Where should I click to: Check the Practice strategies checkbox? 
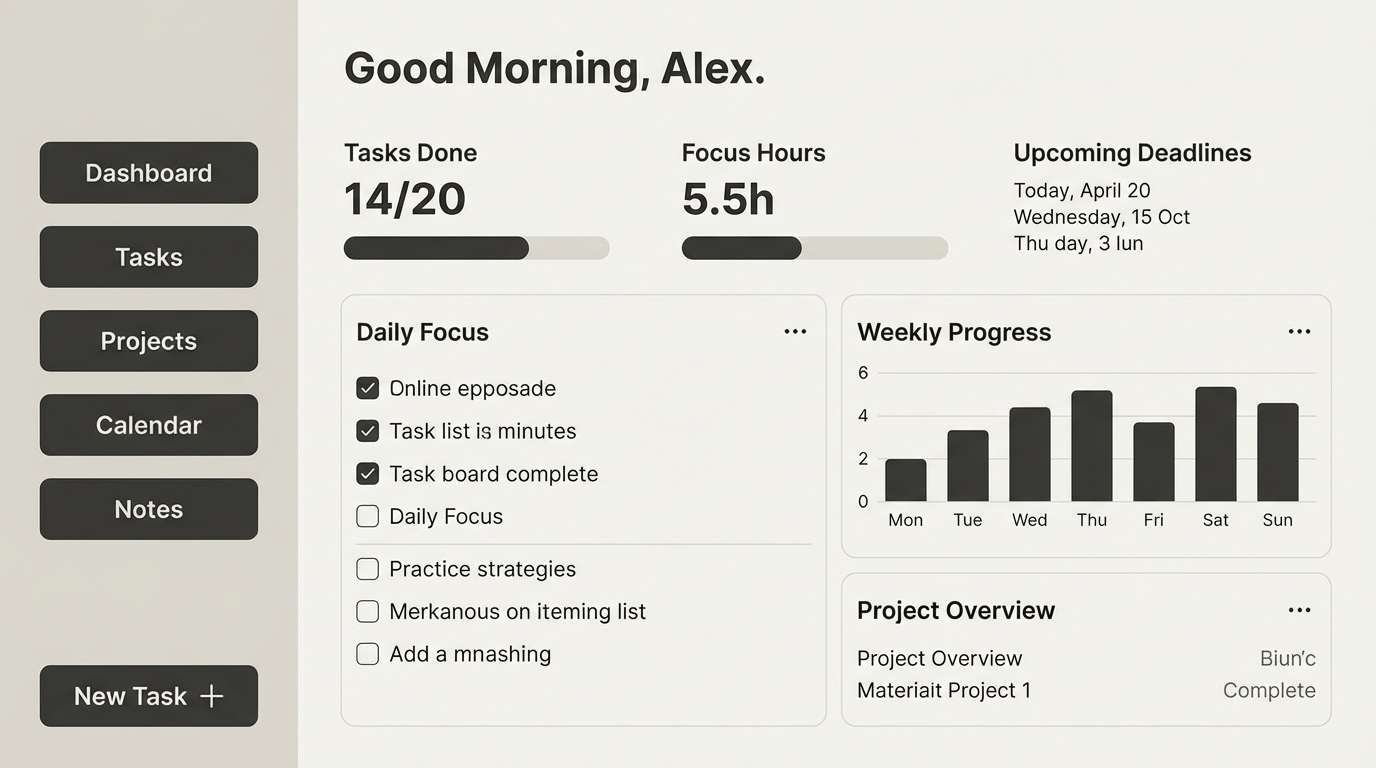(x=367, y=568)
